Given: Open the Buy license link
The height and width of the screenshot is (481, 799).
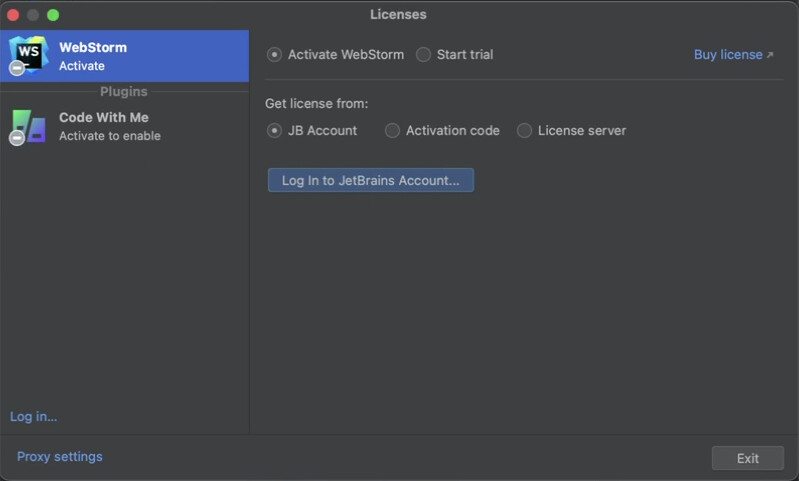Looking at the screenshot, I should 728,55.
